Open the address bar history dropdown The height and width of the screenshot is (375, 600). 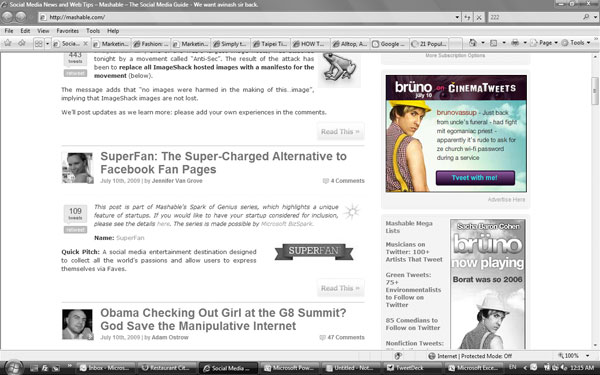tap(457, 17)
